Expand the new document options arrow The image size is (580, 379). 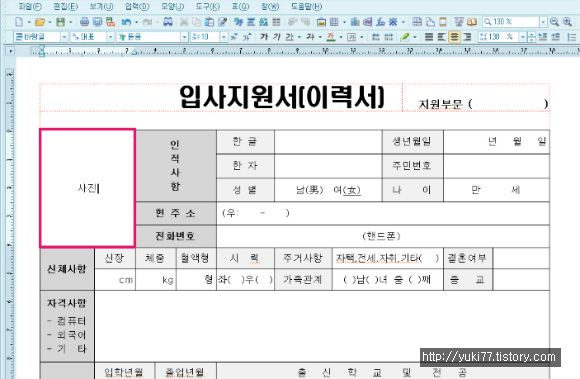[x=29, y=22]
